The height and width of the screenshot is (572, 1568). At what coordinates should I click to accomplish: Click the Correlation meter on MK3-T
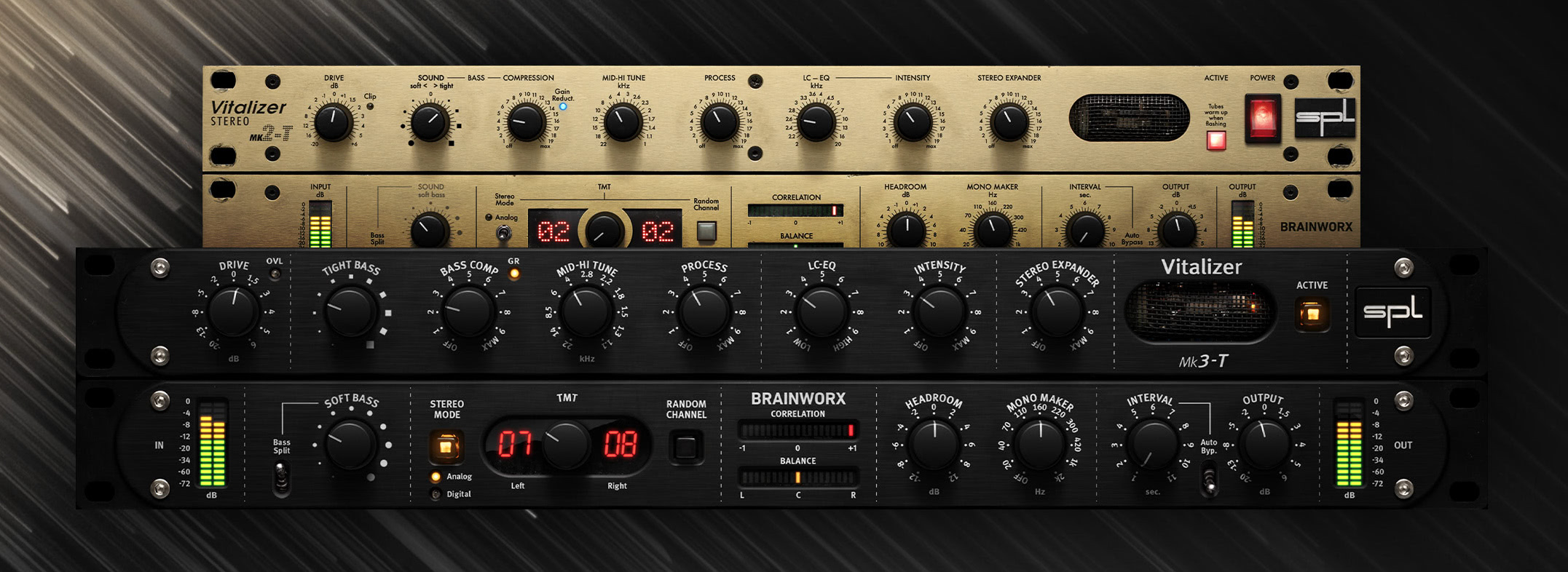(797, 430)
